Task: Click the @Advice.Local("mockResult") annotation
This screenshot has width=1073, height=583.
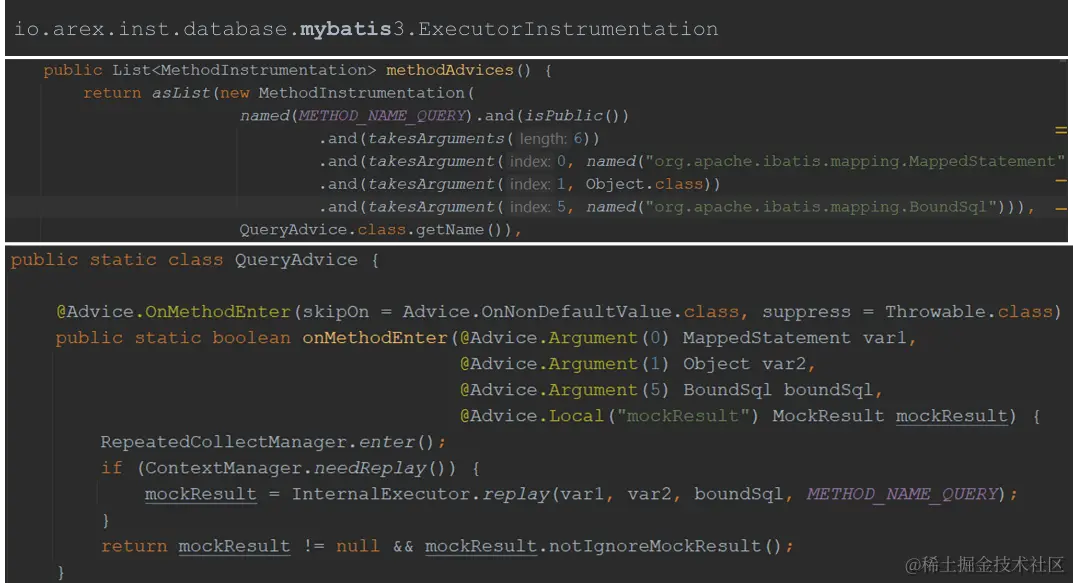Action: click(x=609, y=416)
